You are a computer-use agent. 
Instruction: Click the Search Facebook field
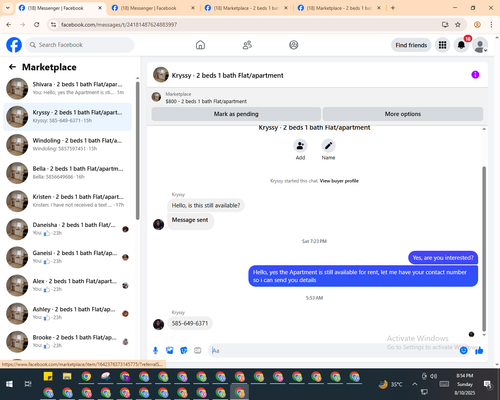[x=80, y=45]
